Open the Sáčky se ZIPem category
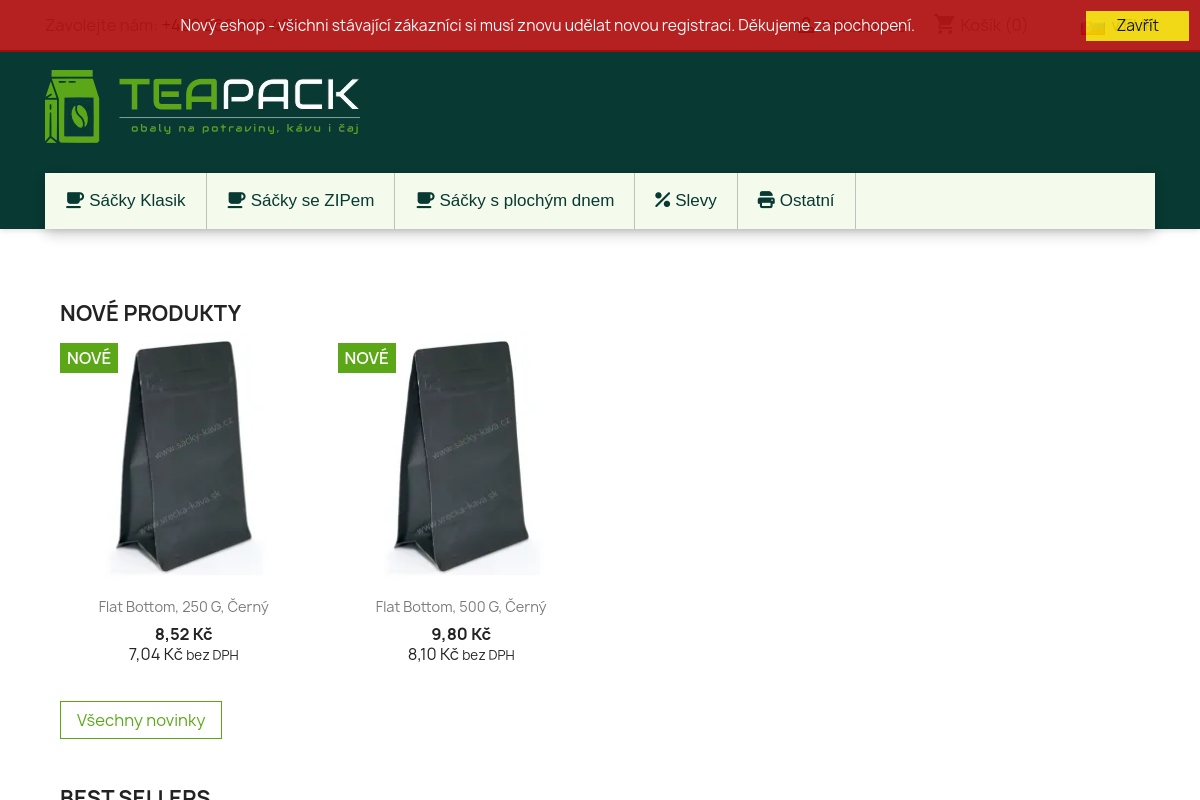1200x800 pixels. pyautogui.click(x=312, y=201)
